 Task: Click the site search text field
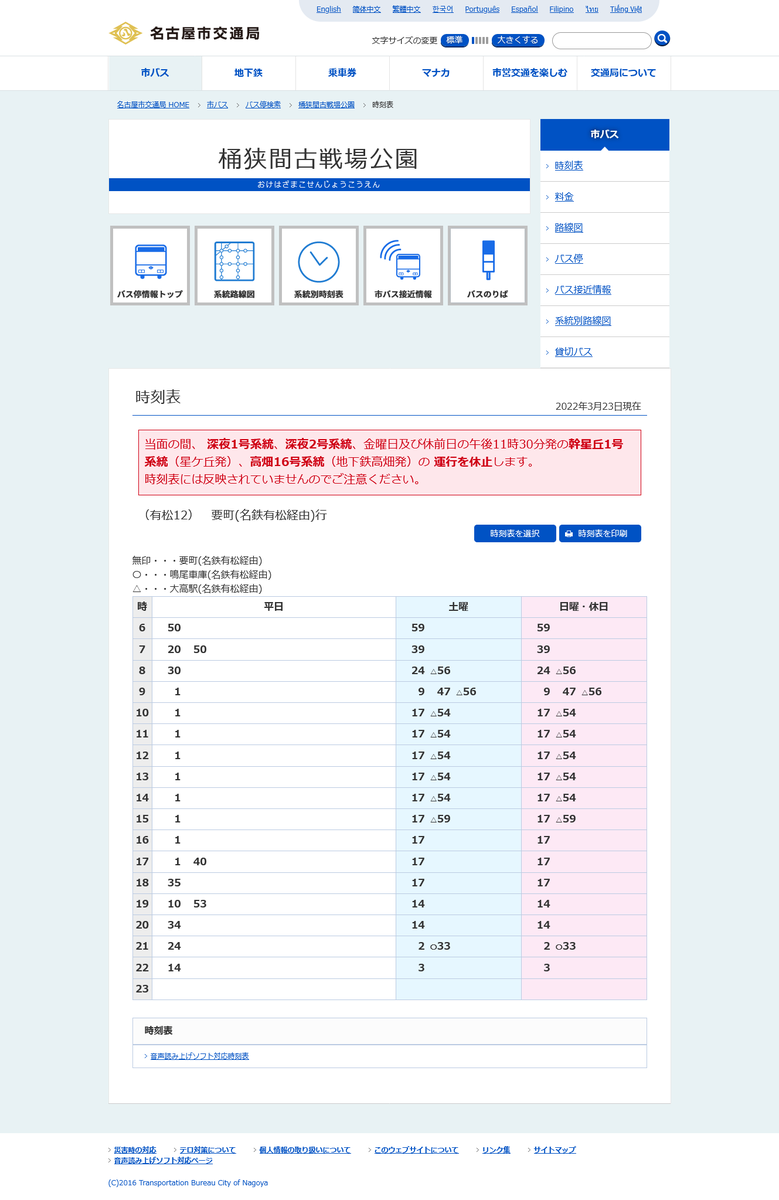[x=601, y=41]
